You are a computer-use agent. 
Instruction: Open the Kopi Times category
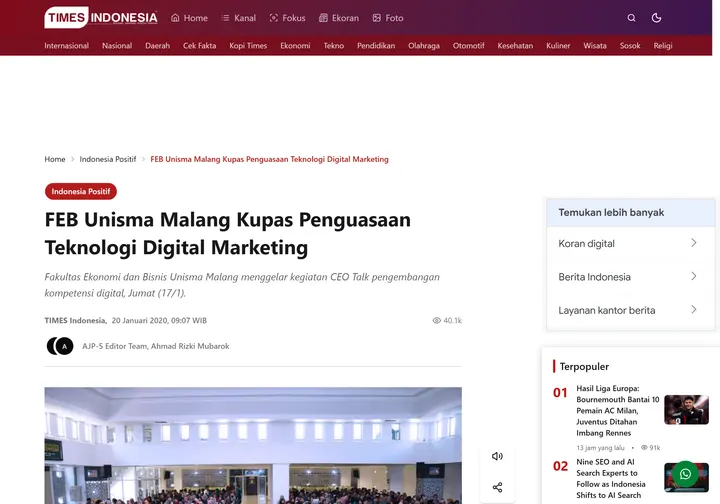coord(248,45)
